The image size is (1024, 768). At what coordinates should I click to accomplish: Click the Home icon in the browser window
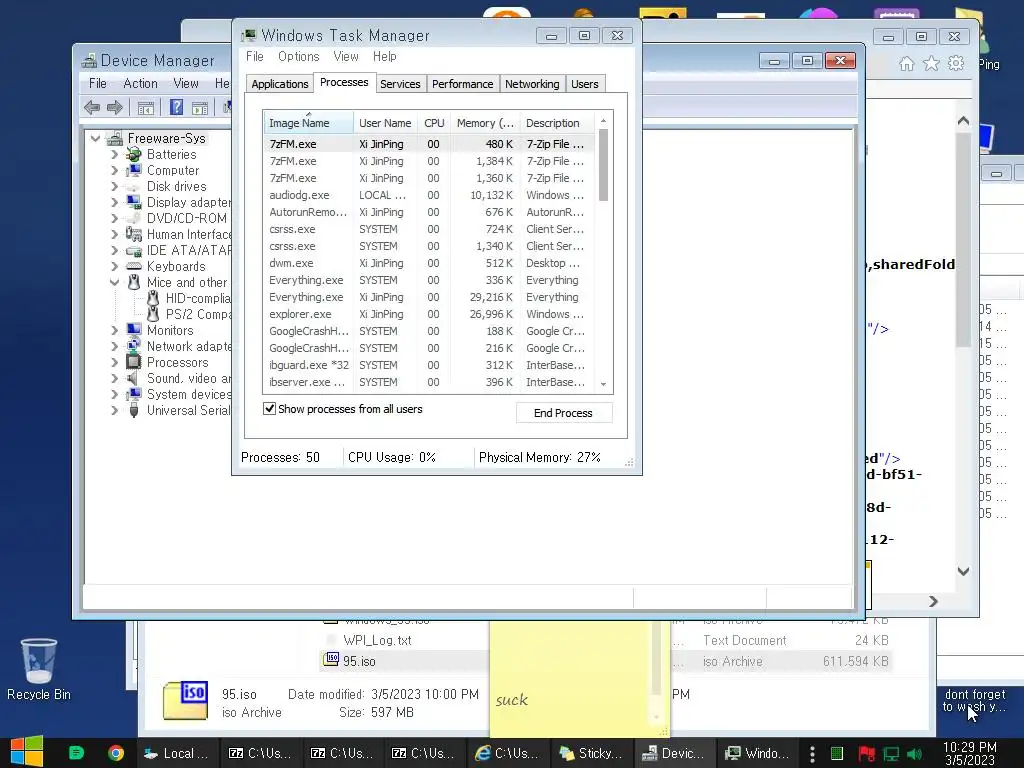tap(906, 63)
